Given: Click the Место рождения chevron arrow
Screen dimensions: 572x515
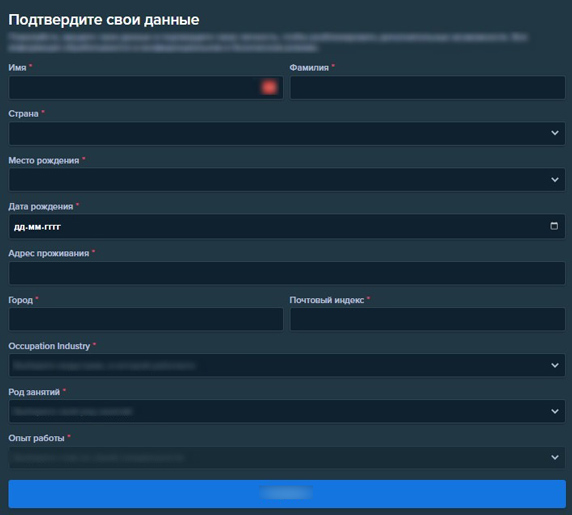Looking at the screenshot, I should point(555,179).
